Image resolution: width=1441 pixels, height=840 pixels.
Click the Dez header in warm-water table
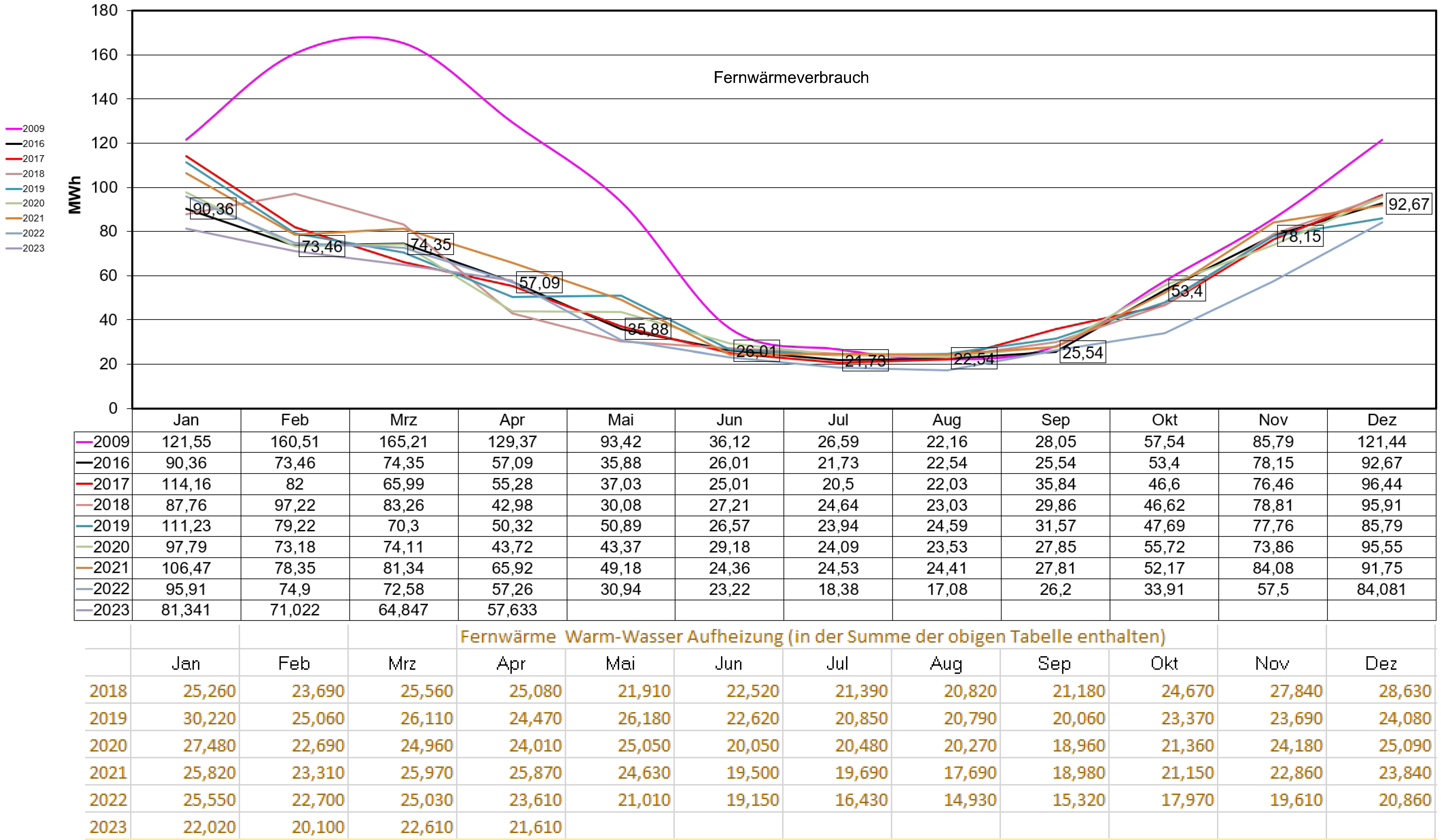pos(1381,664)
